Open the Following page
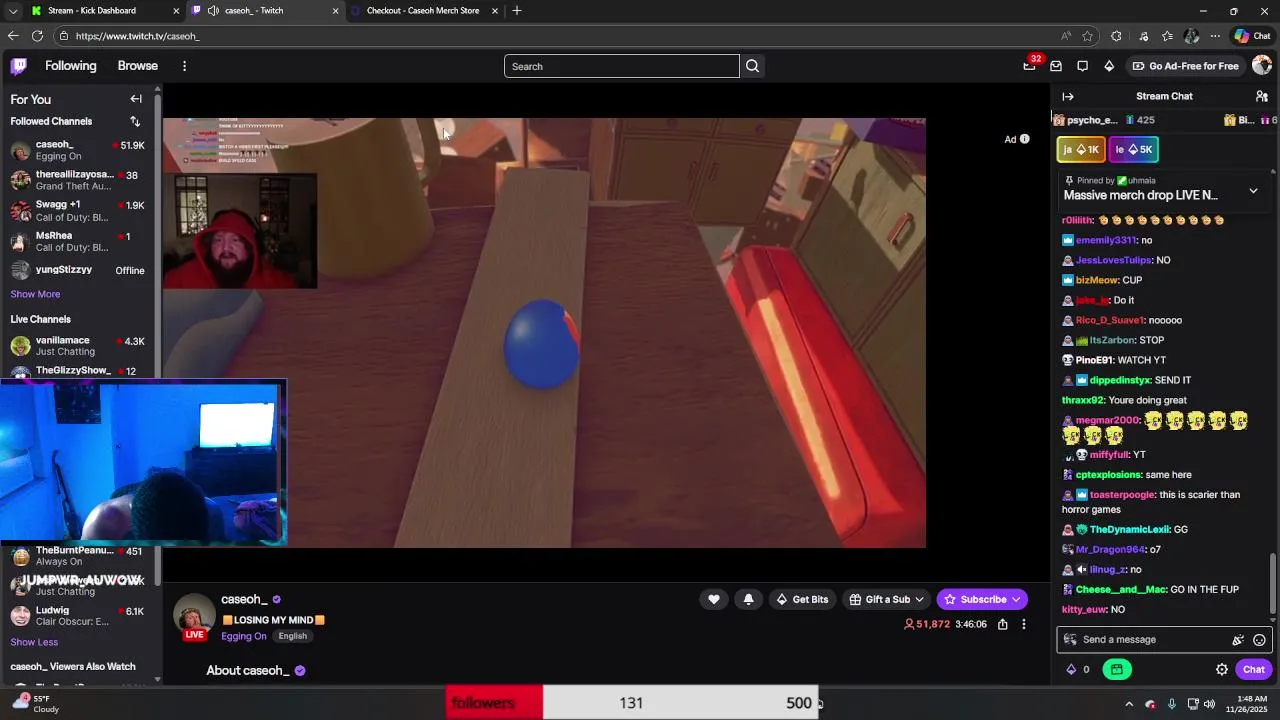 (71, 66)
